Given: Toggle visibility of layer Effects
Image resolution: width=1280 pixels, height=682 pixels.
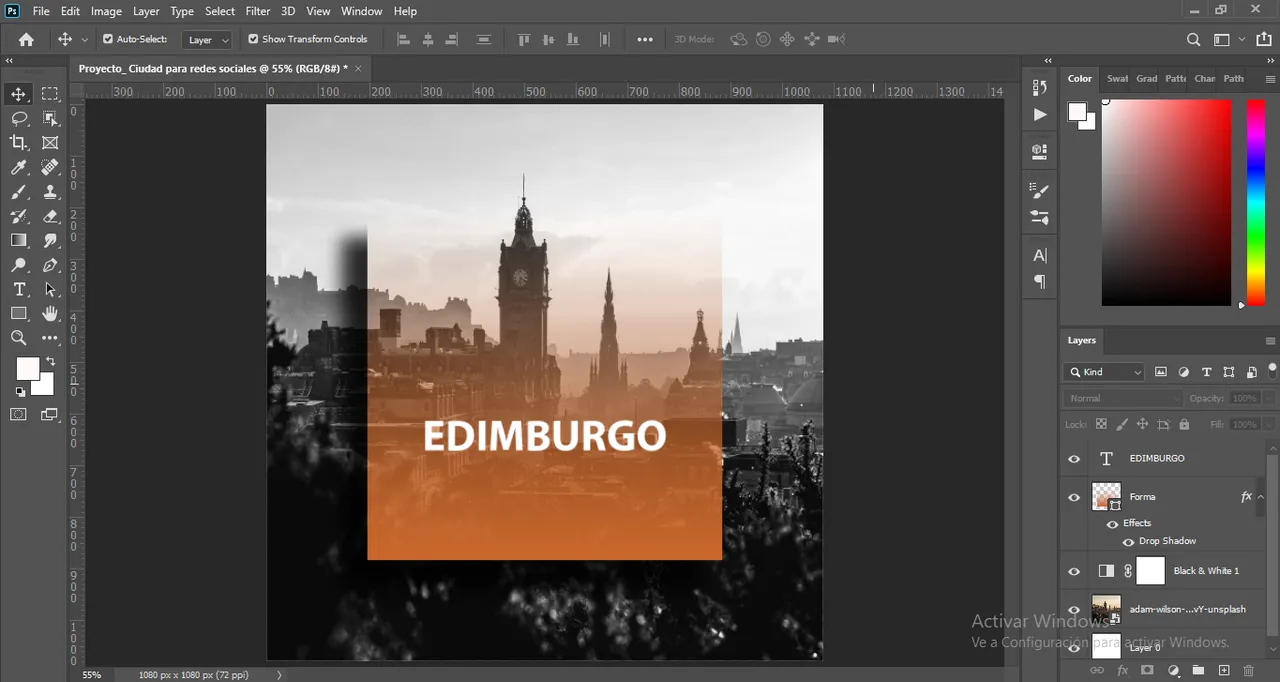Looking at the screenshot, I should coord(1112,523).
